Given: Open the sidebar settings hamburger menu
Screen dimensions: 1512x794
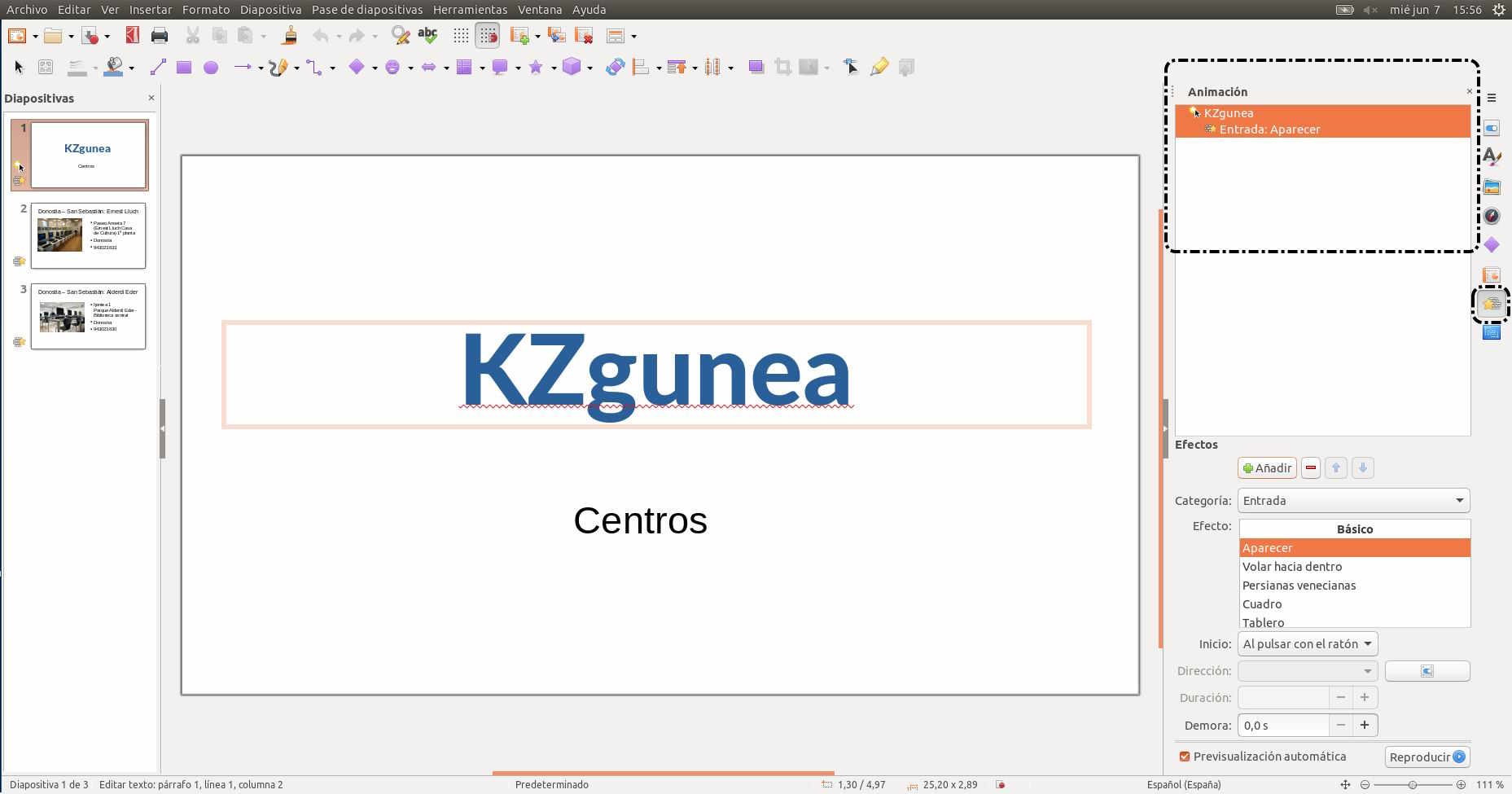Looking at the screenshot, I should pyautogui.click(x=1492, y=98).
